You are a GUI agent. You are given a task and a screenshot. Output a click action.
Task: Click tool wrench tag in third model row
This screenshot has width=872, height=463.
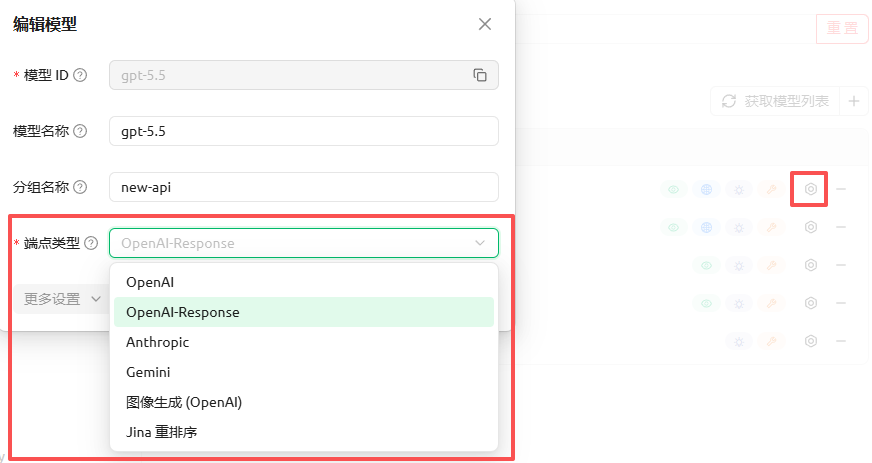(772, 265)
